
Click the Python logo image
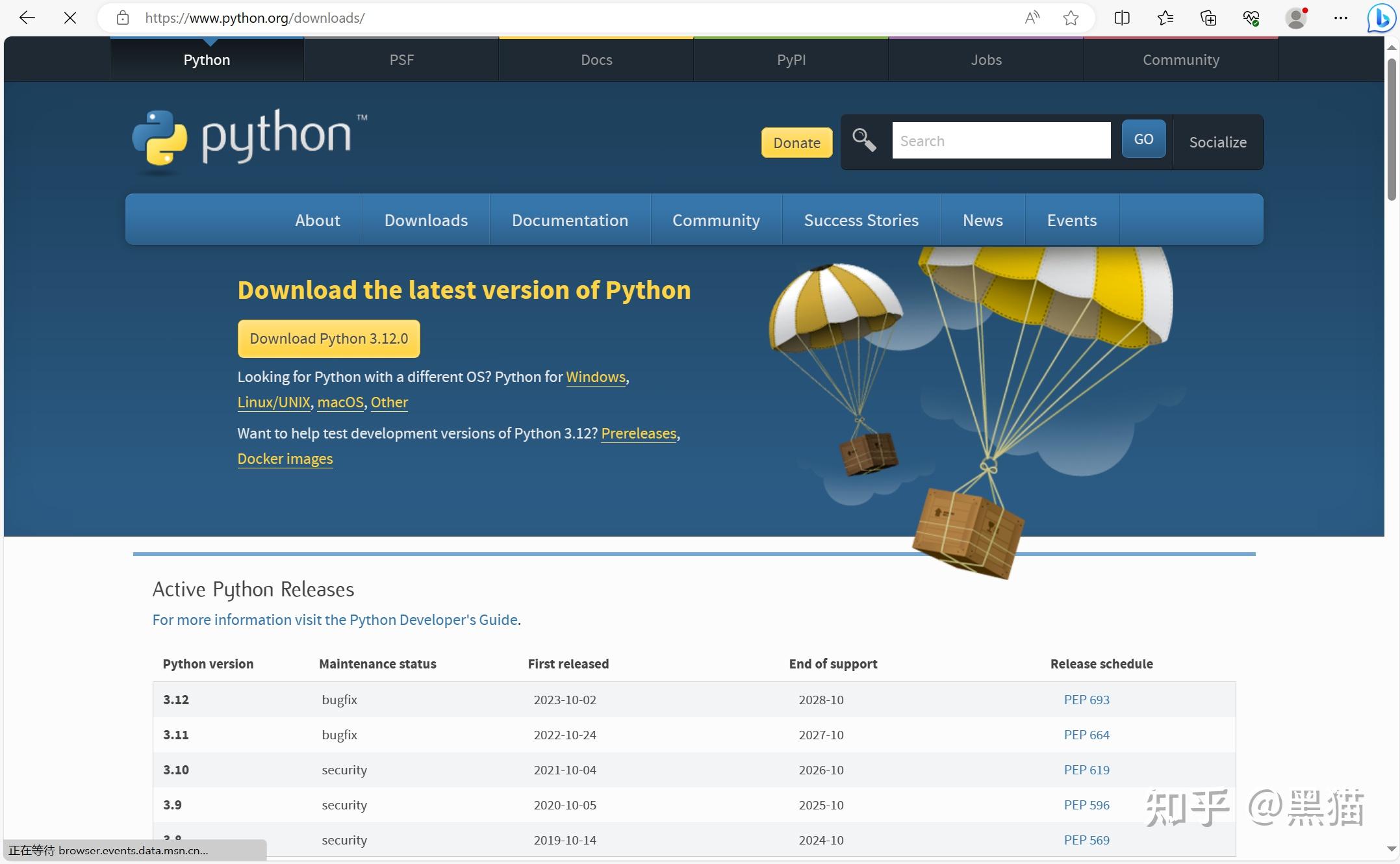click(x=249, y=138)
